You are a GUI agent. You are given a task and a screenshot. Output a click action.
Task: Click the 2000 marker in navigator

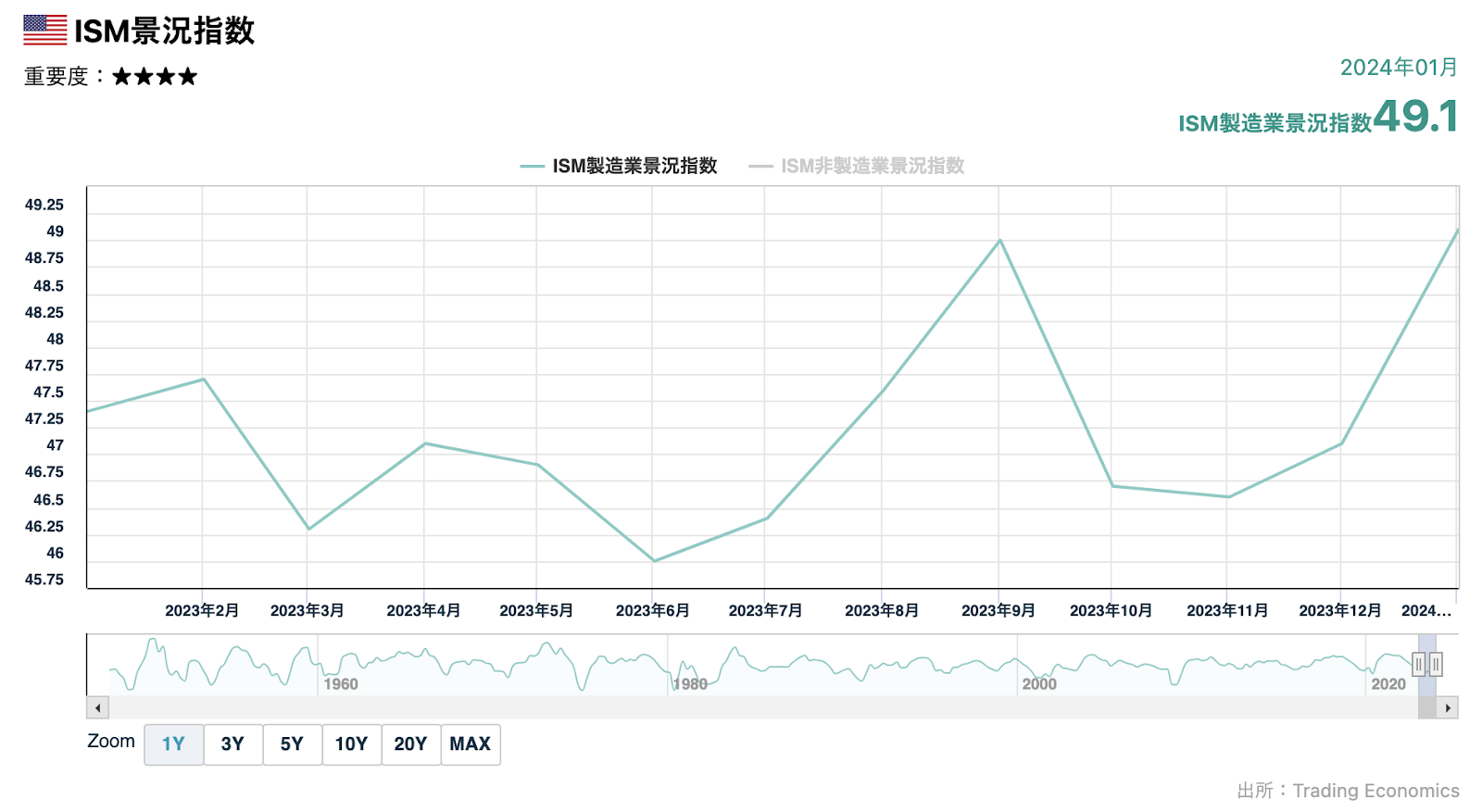(x=1039, y=684)
